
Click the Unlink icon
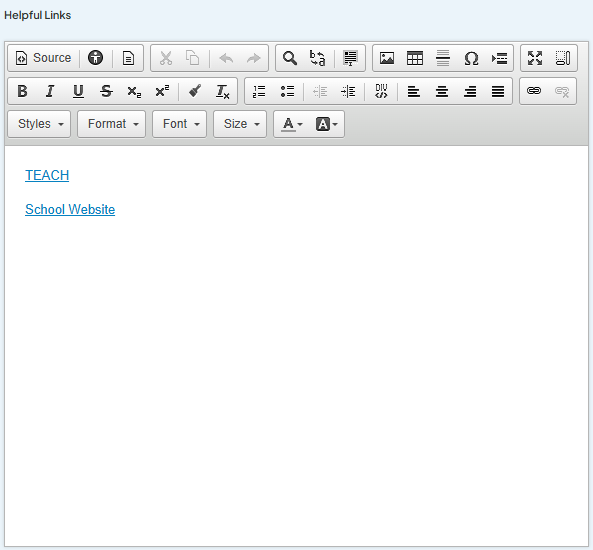coord(562,91)
